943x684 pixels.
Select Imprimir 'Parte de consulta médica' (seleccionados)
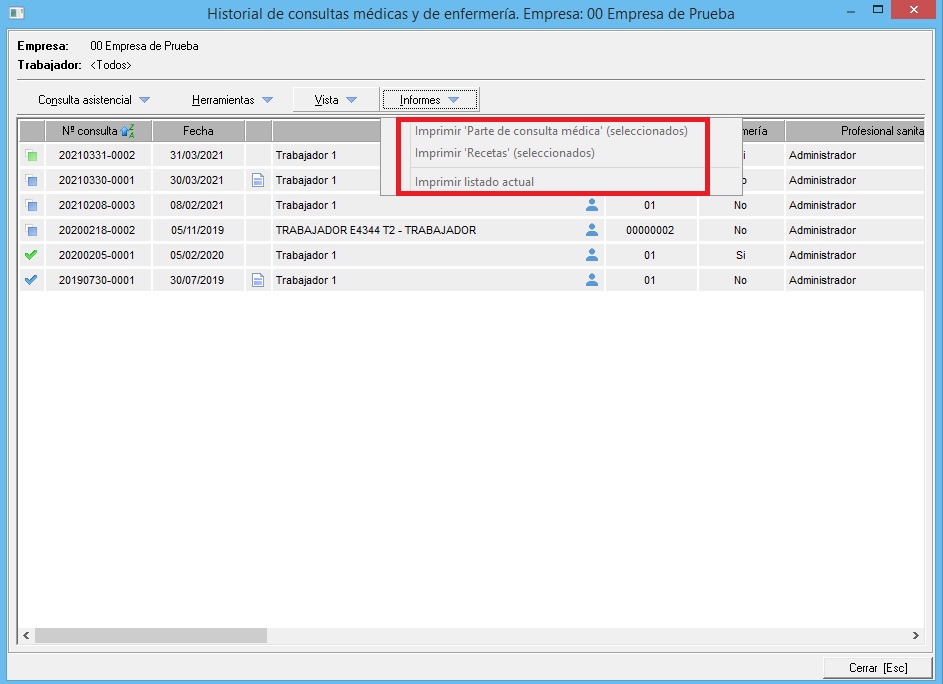point(551,131)
